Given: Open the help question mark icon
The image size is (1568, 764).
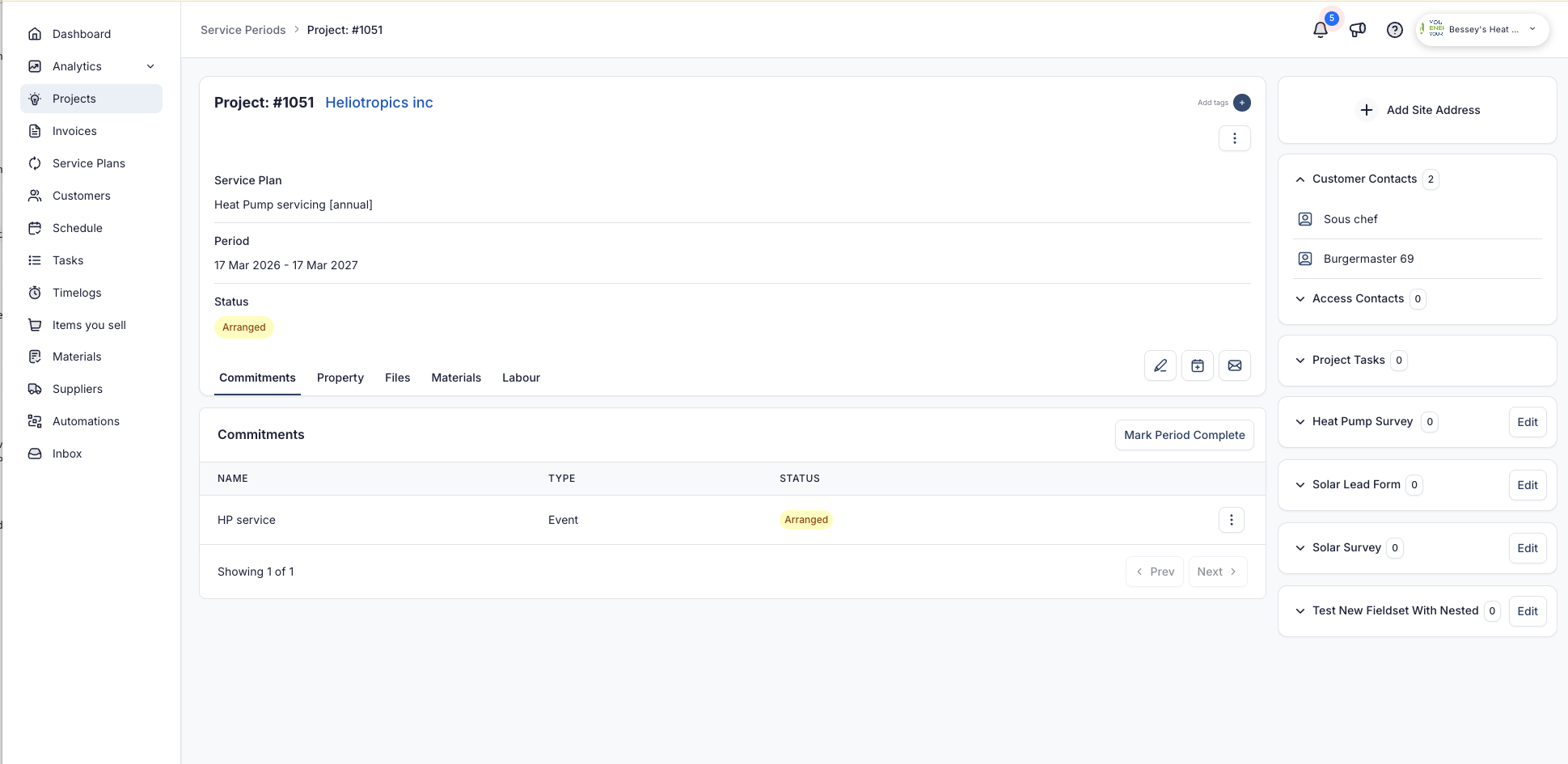Looking at the screenshot, I should click(x=1394, y=30).
